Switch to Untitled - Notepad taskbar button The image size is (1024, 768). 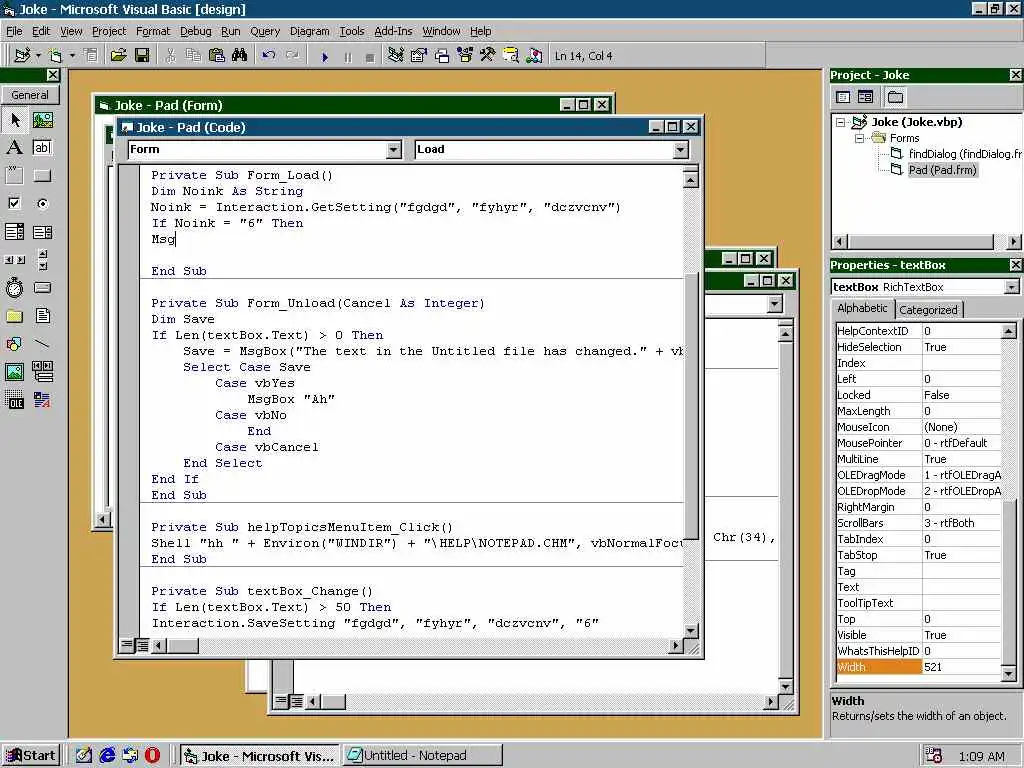coord(422,756)
